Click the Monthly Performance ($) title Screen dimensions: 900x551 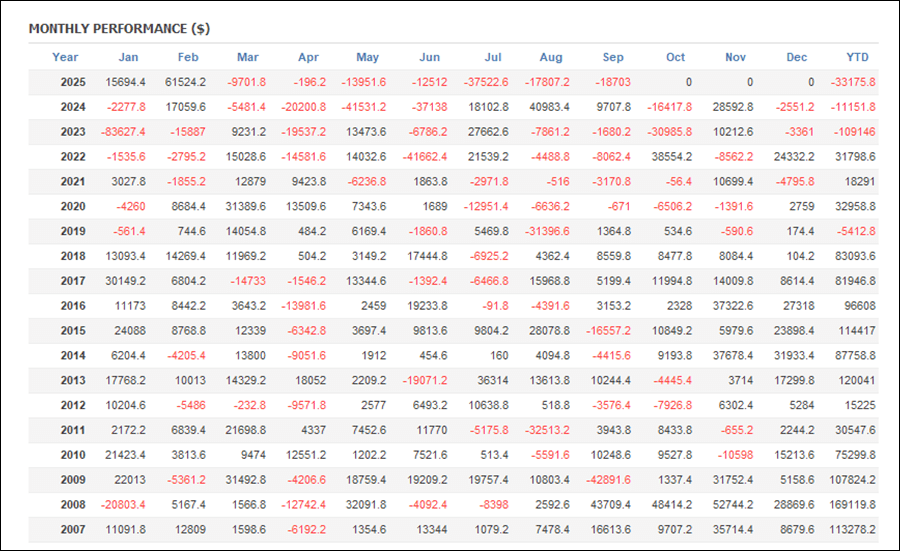coord(119,28)
